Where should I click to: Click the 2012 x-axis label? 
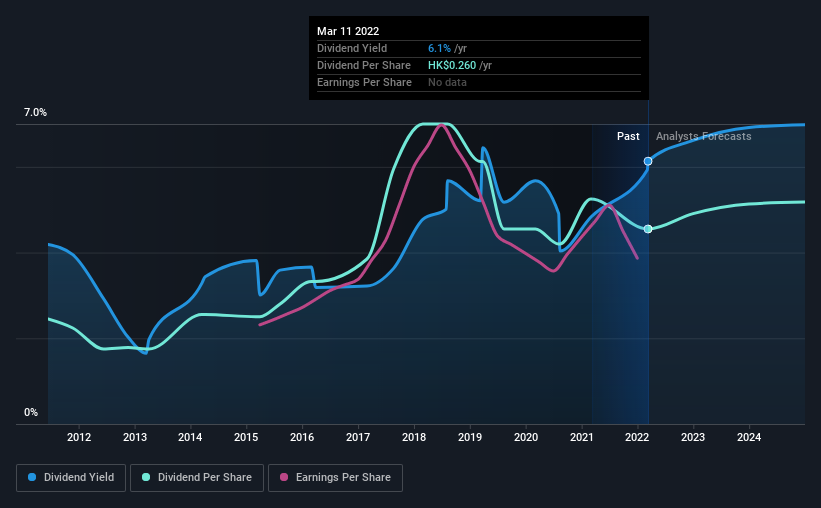[79, 437]
